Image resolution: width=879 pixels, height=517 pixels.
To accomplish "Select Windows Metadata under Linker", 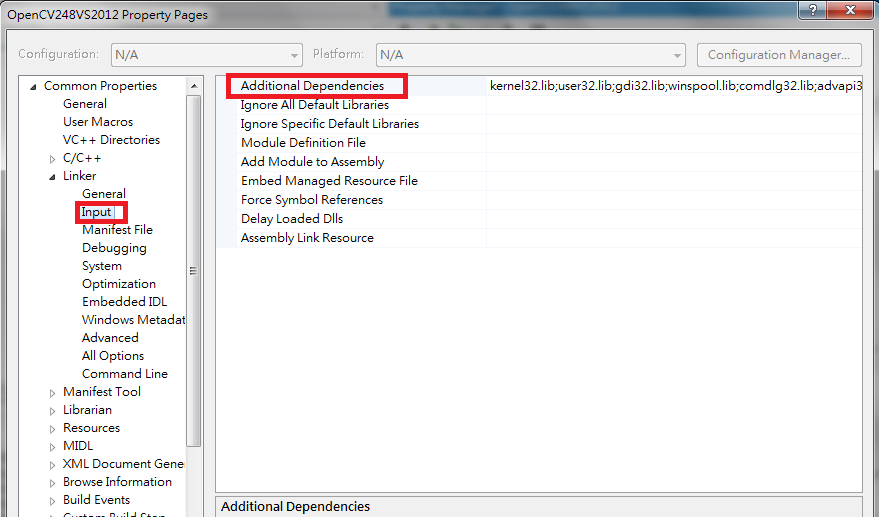I will pos(133,319).
